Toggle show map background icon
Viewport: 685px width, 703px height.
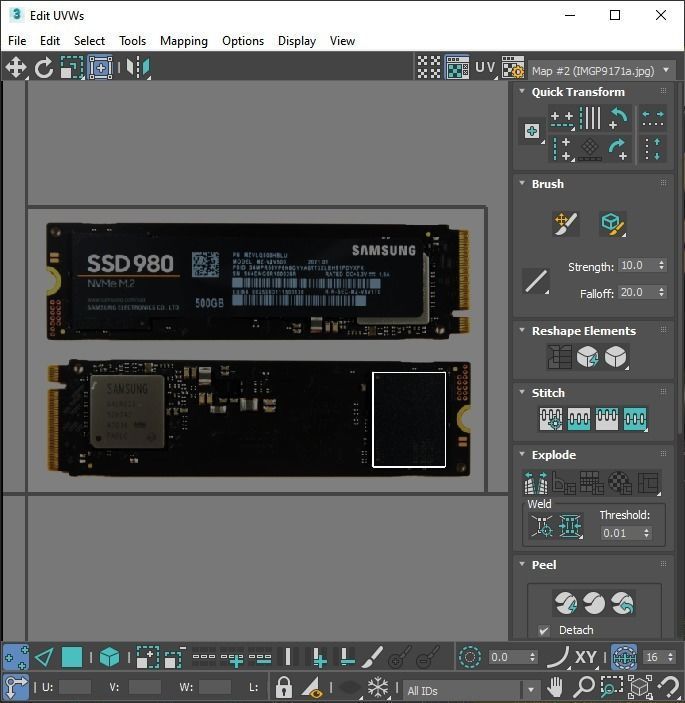click(x=457, y=68)
